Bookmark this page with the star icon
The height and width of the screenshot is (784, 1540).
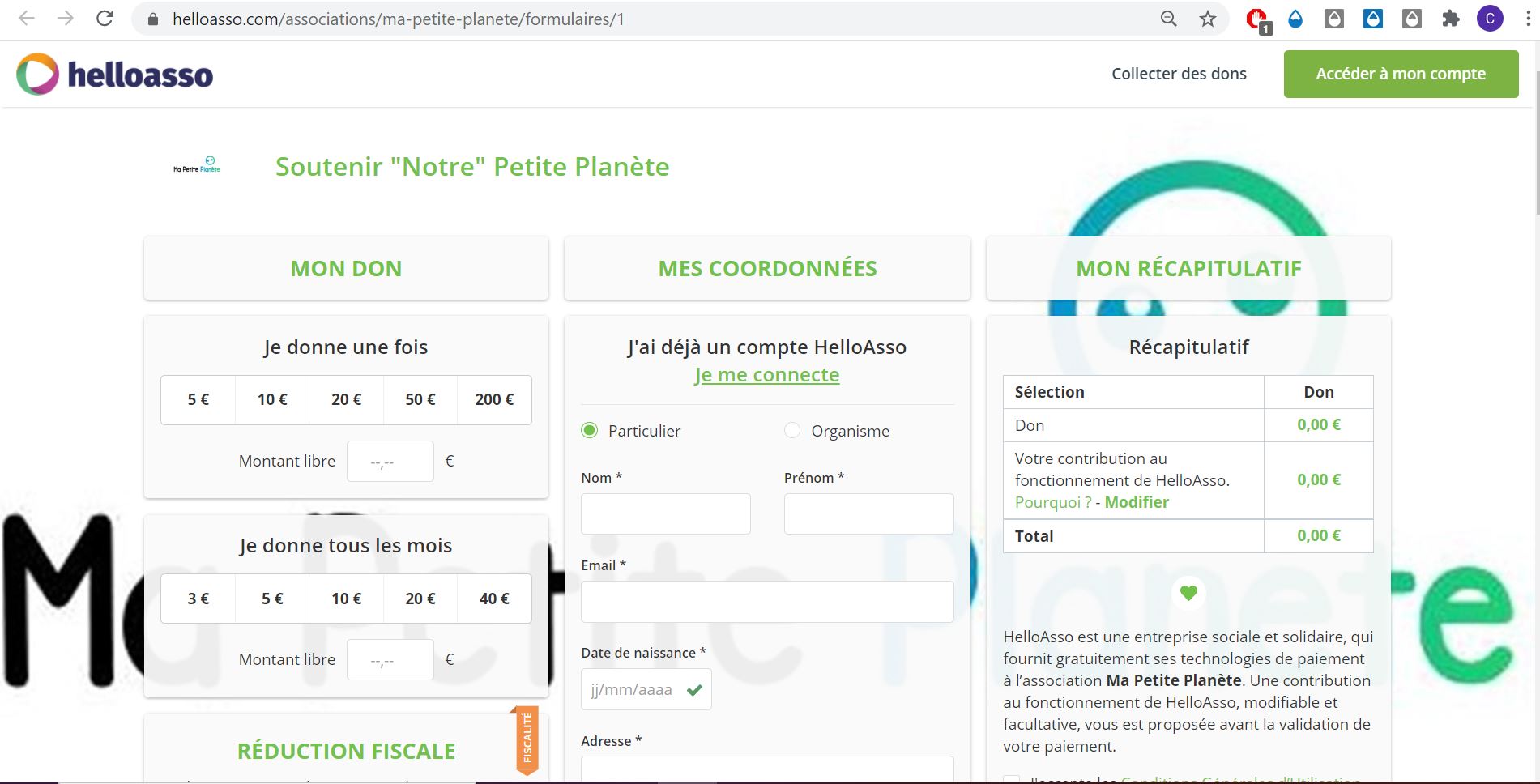(x=1208, y=19)
